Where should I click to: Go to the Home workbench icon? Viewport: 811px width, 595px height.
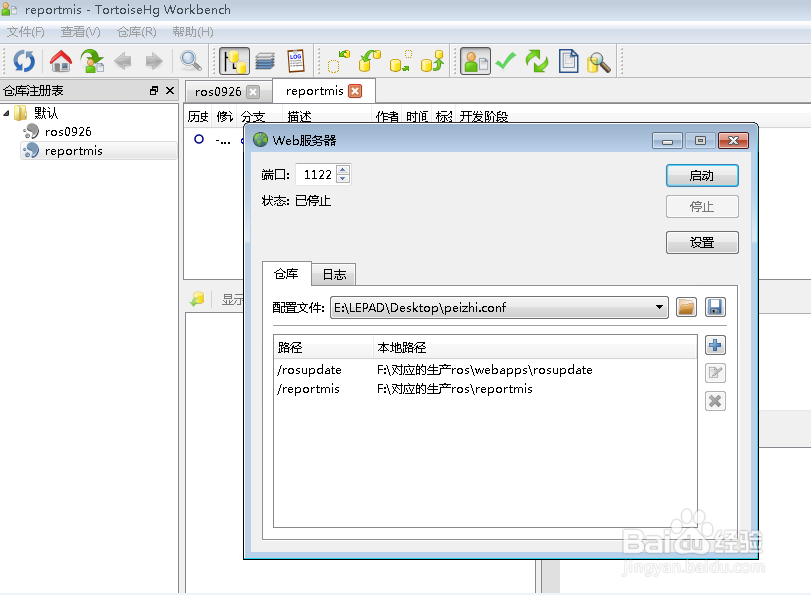click(x=61, y=61)
